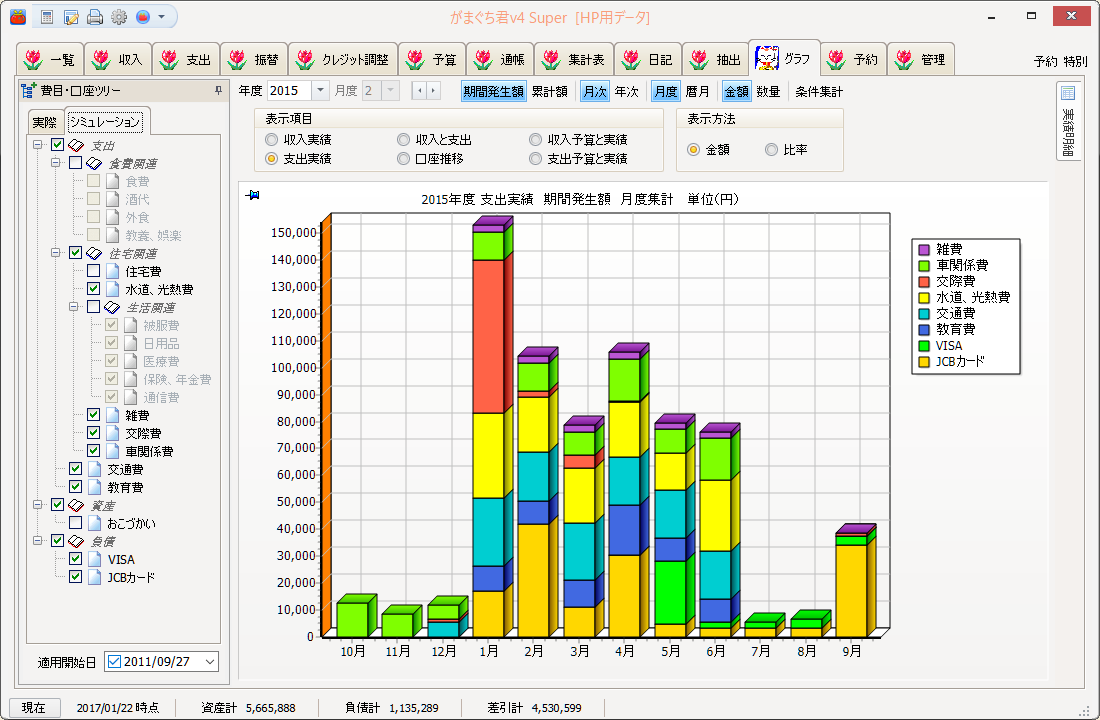
Task: Select 数量 instead of 金額
Action: coord(768,91)
